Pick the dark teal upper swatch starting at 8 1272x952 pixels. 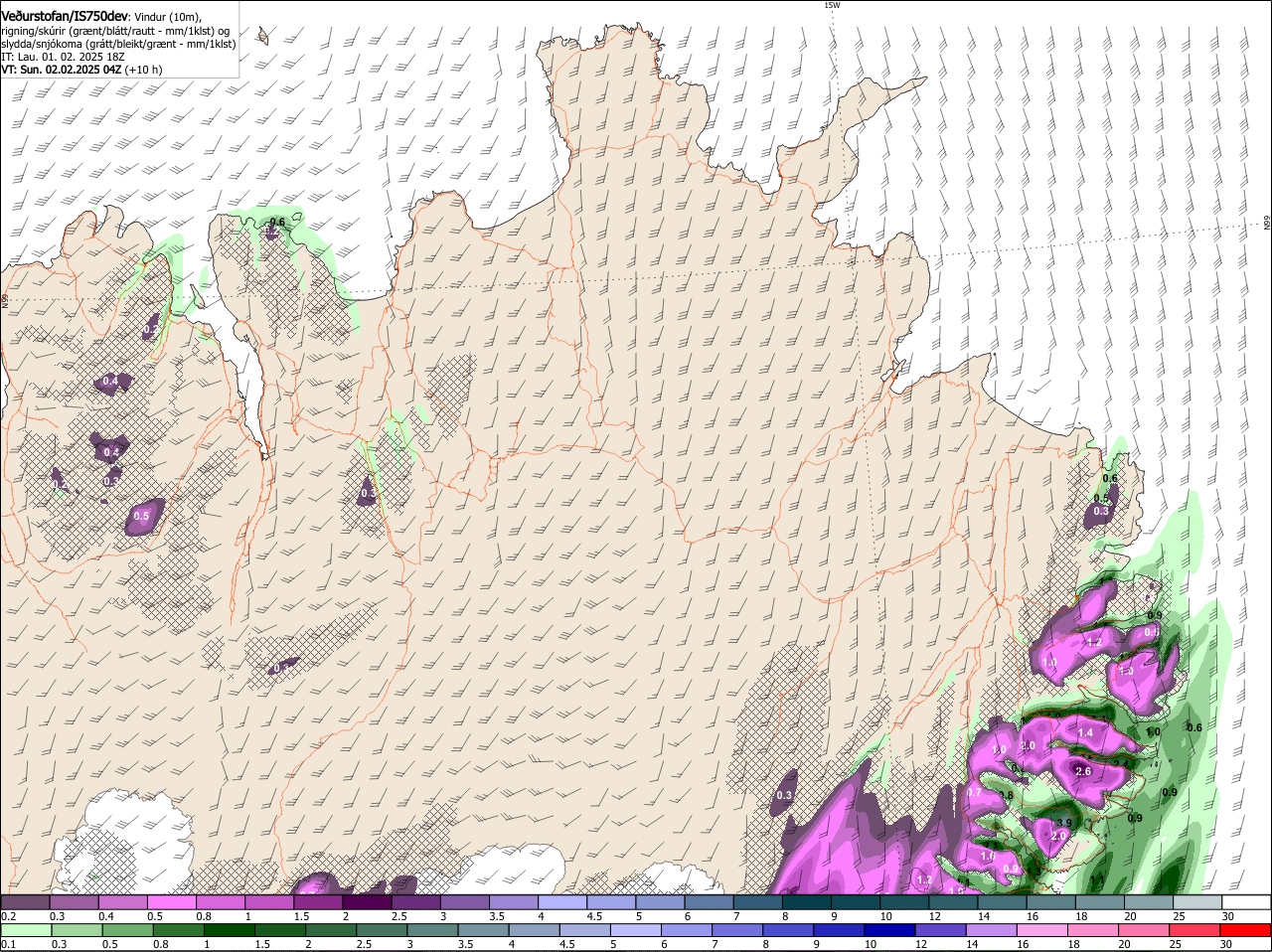point(808,901)
